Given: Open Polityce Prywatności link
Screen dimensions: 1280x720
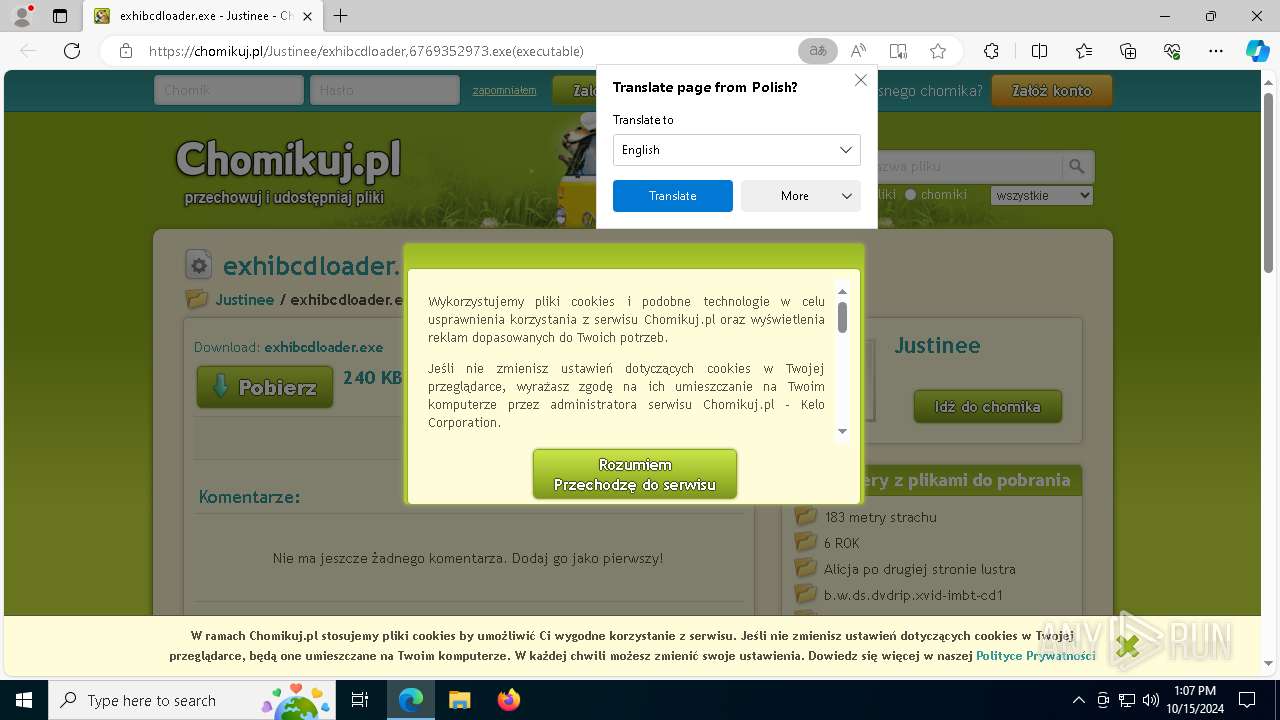Looking at the screenshot, I should (x=1036, y=656).
